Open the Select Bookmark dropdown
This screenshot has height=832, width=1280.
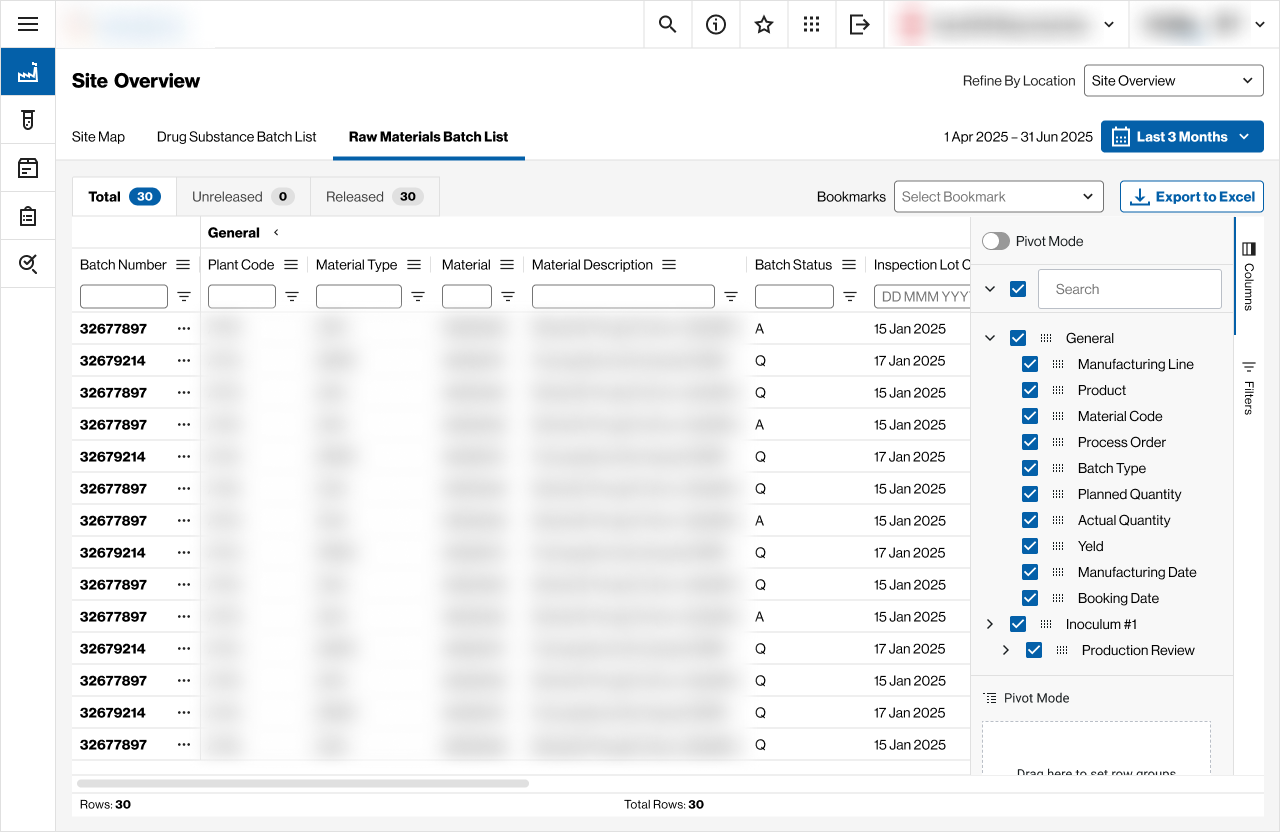(x=998, y=197)
